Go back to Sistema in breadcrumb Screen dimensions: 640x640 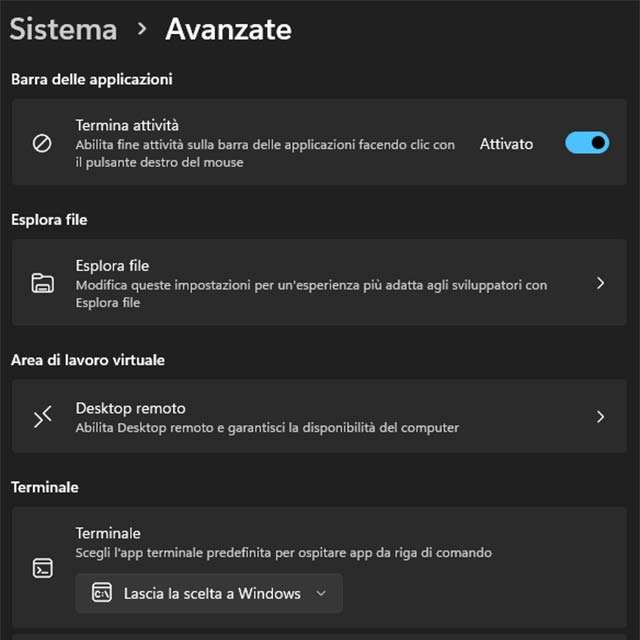coord(63,29)
